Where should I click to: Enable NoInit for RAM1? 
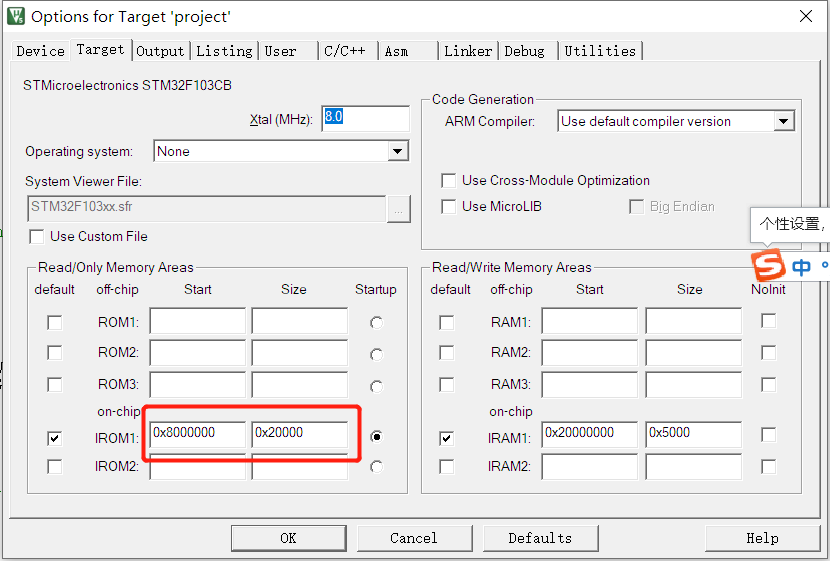click(x=768, y=321)
